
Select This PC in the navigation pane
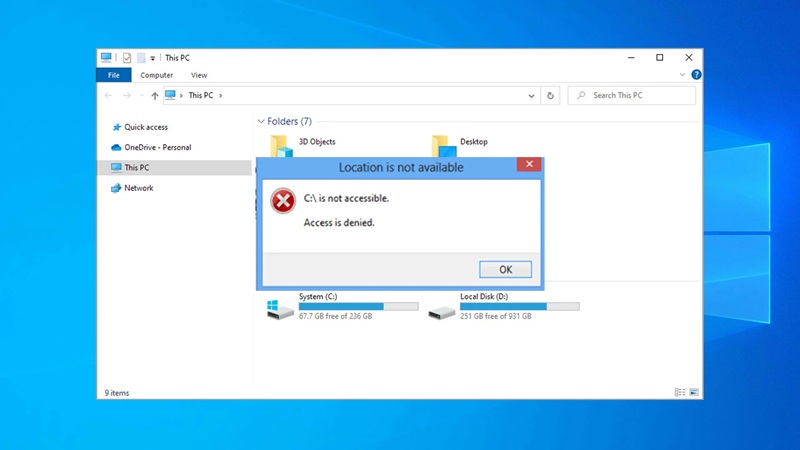[x=174, y=167]
